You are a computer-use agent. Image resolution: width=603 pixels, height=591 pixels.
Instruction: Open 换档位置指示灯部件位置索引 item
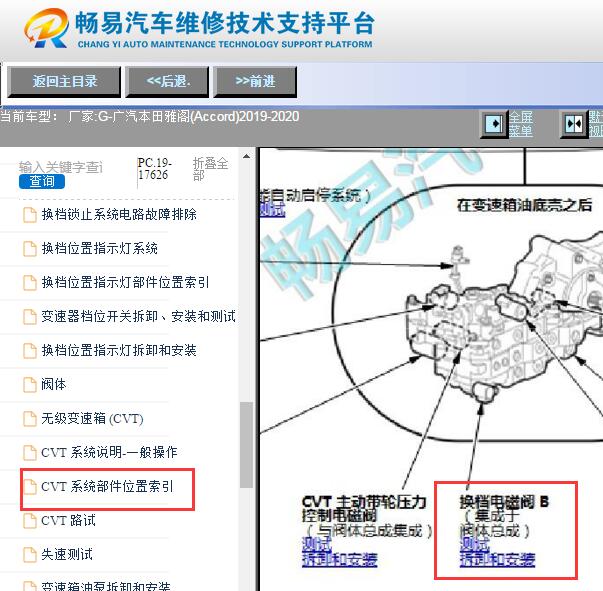tap(125, 282)
